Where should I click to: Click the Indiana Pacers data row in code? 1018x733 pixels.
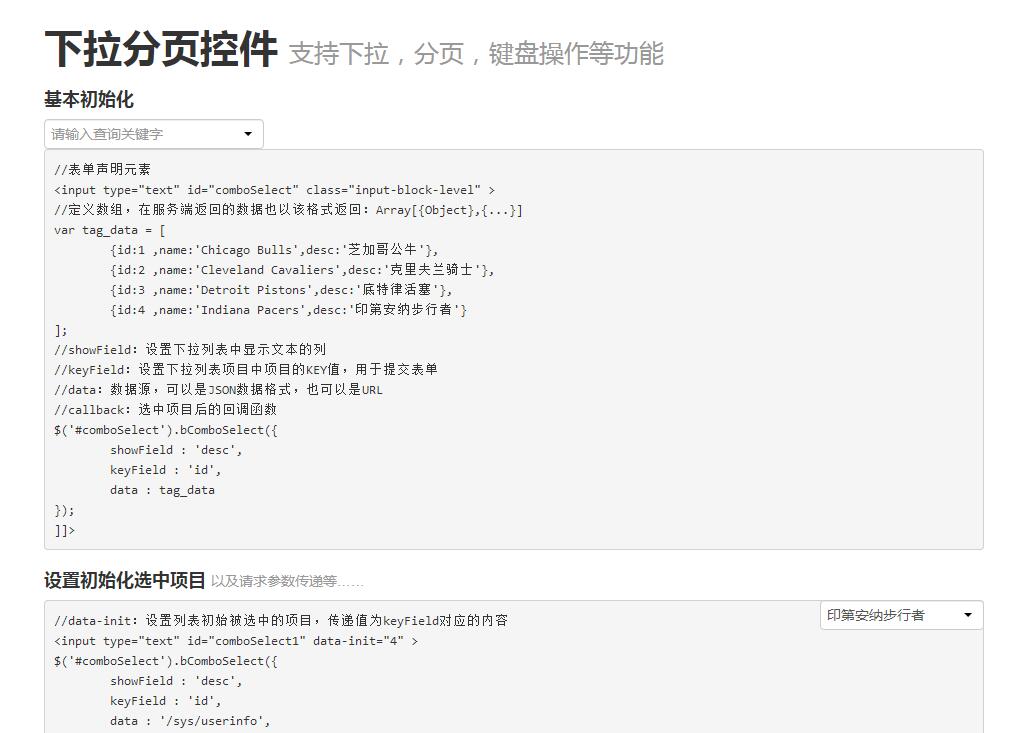[288, 309]
